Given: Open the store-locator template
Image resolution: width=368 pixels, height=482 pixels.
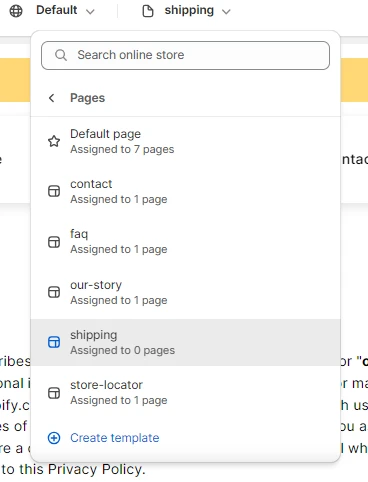Looking at the screenshot, I should tap(185, 393).
